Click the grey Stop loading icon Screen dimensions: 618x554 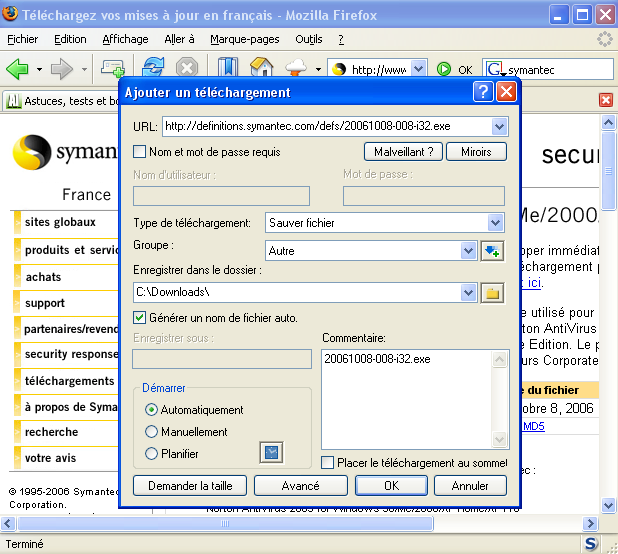[187, 68]
